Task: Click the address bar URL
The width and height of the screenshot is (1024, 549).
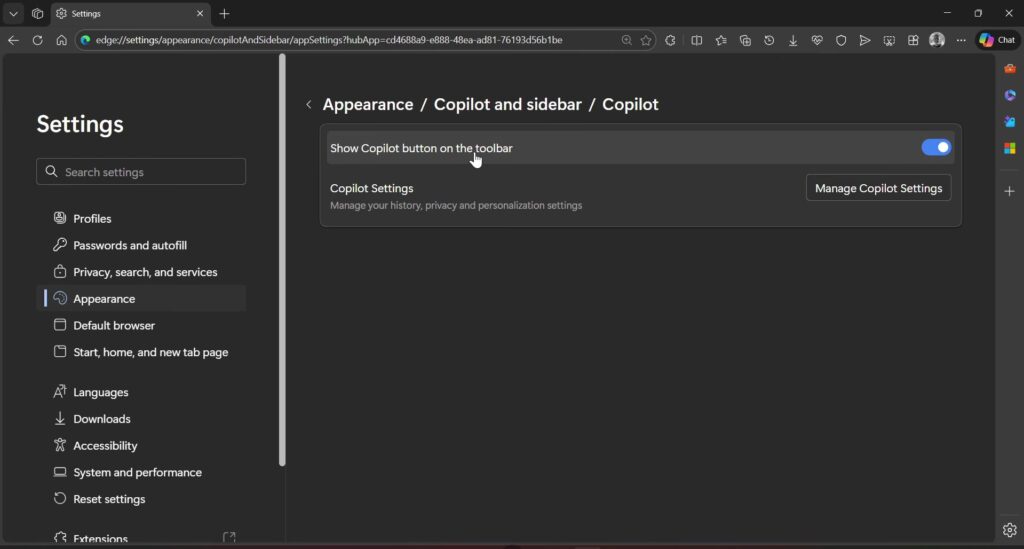Action: point(329,40)
